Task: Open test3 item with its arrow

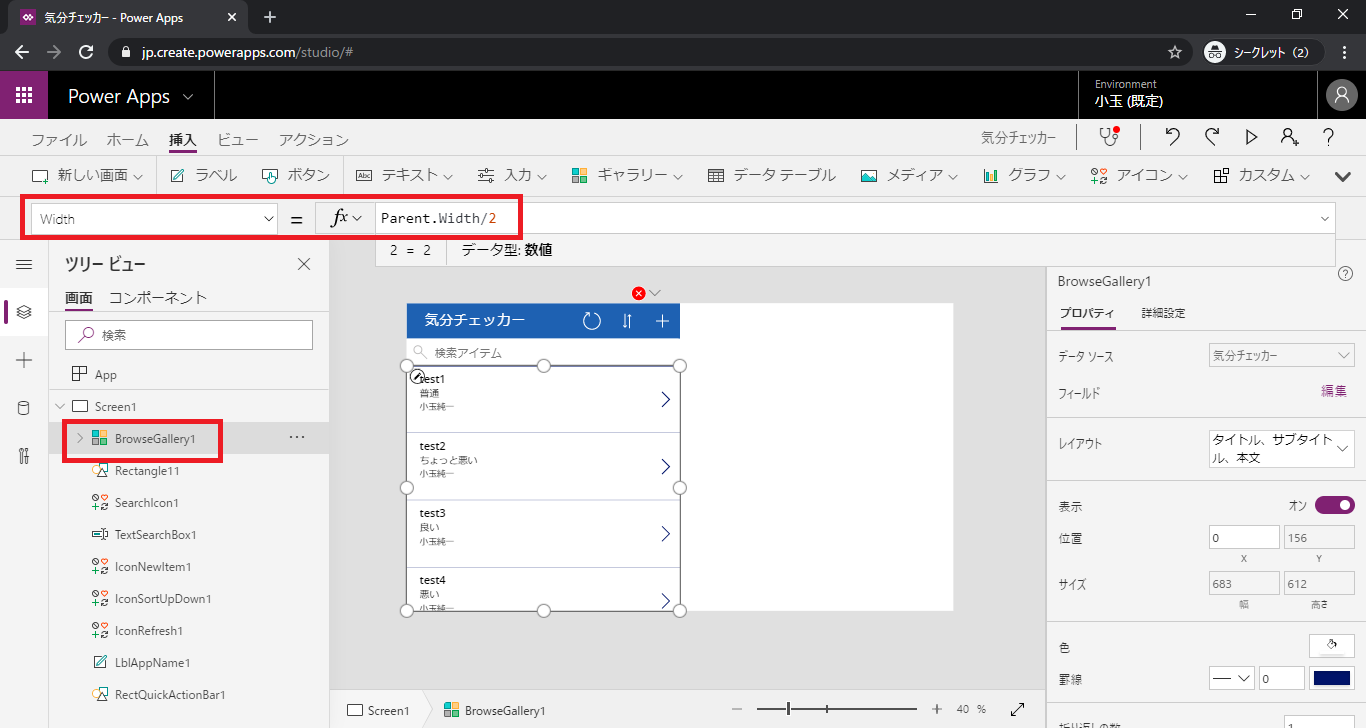Action: (665, 534)
